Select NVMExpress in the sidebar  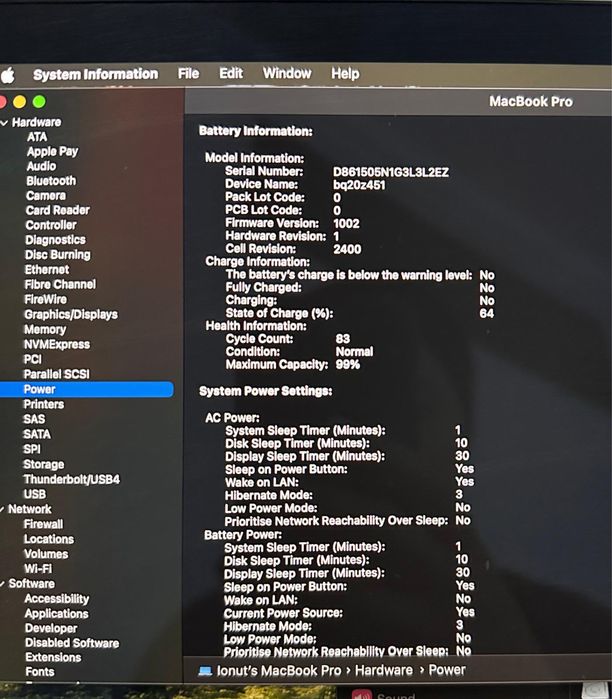(57, 345)
